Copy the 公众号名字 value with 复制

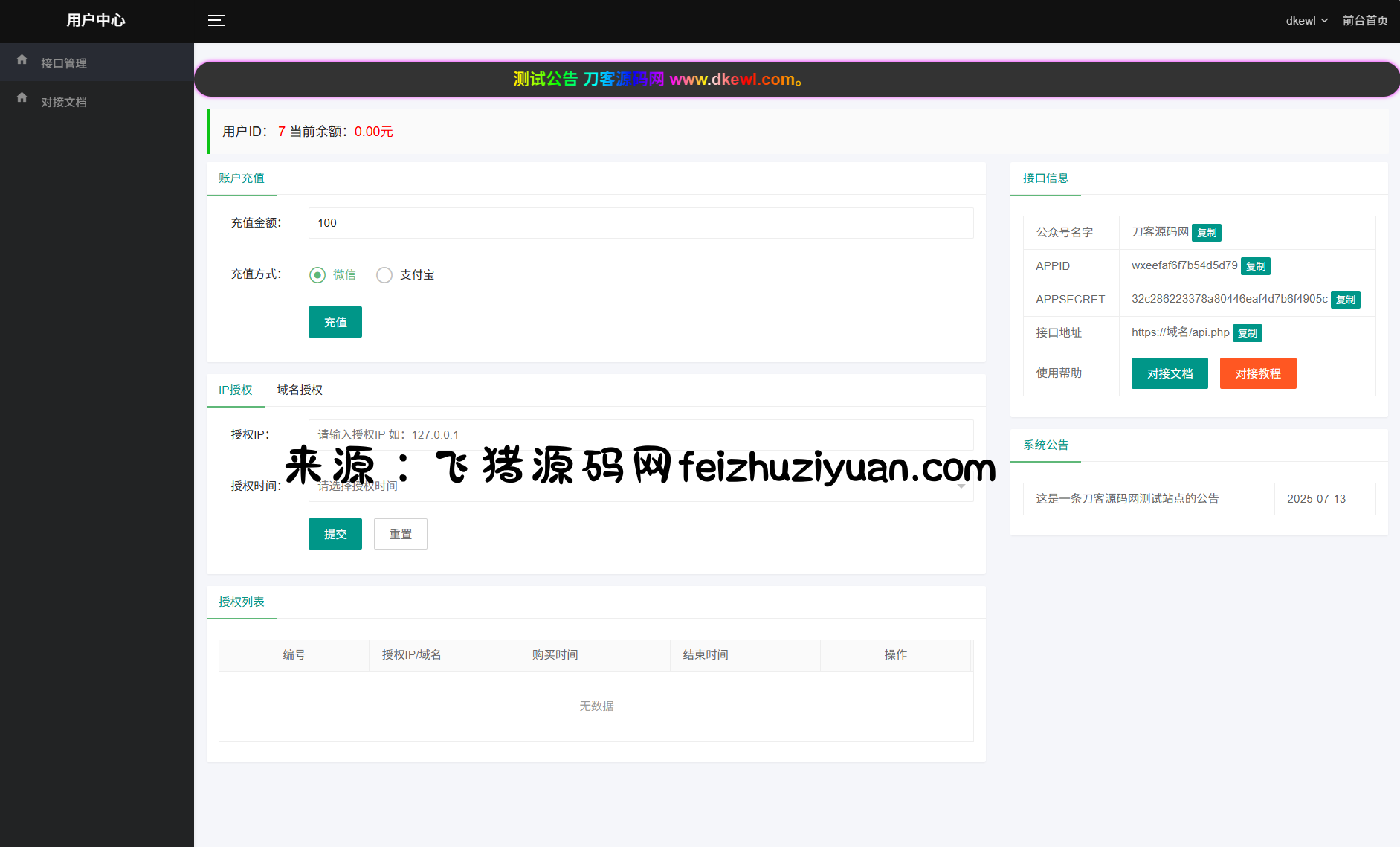pos(1206,233)
